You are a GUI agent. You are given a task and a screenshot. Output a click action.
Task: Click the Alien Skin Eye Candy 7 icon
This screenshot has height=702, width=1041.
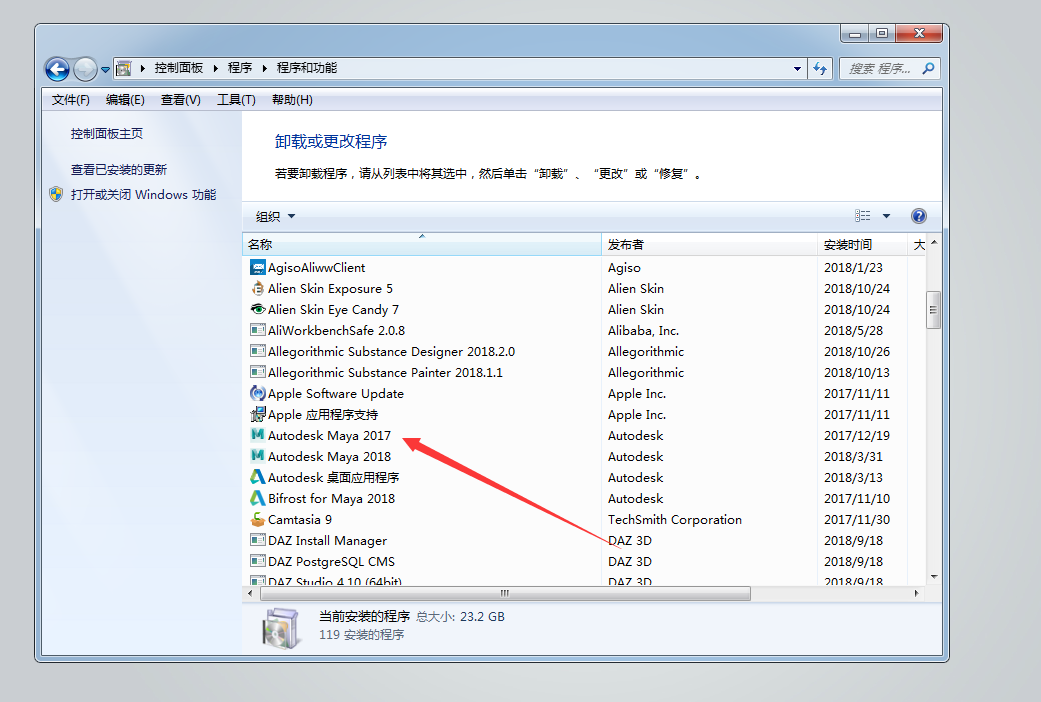click(257, 310)
